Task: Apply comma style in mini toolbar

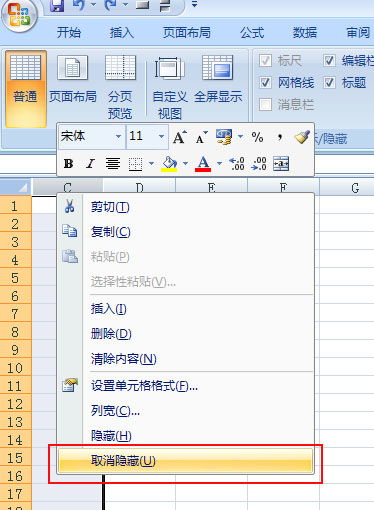Action: click(x=280, y=137)
